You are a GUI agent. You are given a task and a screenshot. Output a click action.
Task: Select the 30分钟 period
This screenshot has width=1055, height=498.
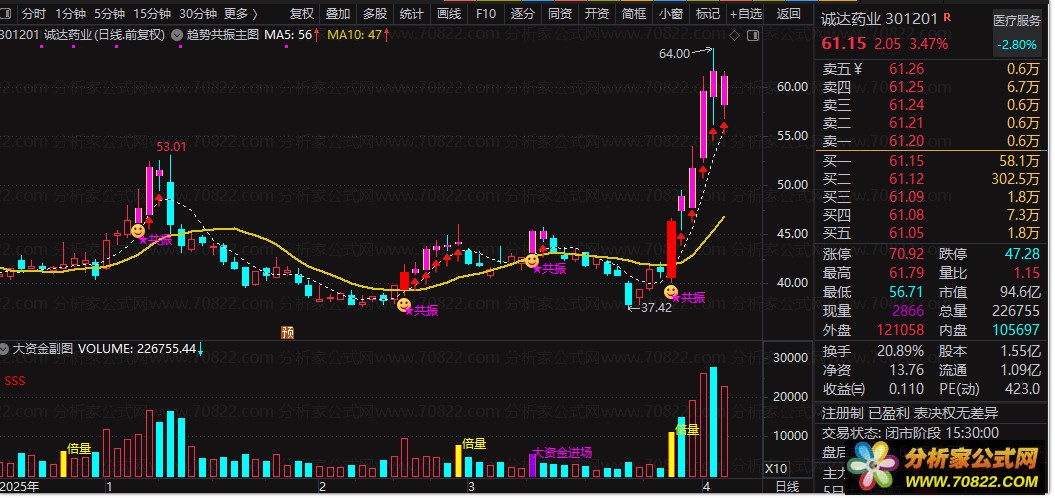pos(198,13)
